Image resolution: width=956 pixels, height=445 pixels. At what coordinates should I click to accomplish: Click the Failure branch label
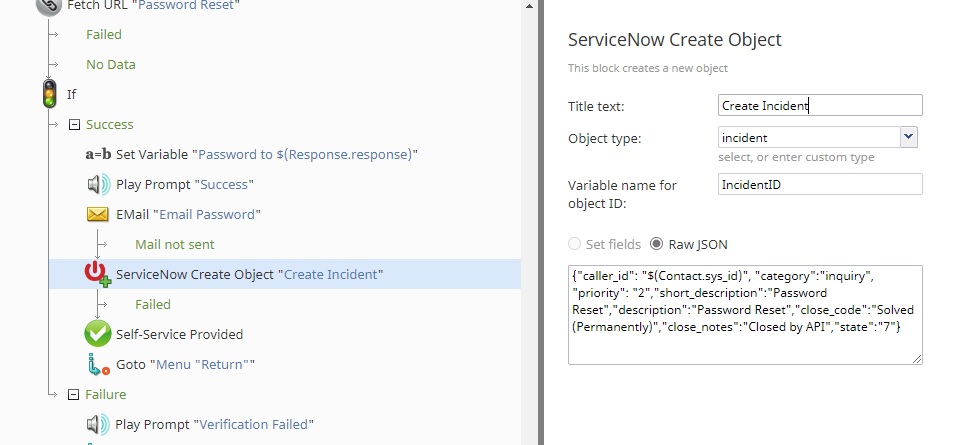[x=105, y=394]
